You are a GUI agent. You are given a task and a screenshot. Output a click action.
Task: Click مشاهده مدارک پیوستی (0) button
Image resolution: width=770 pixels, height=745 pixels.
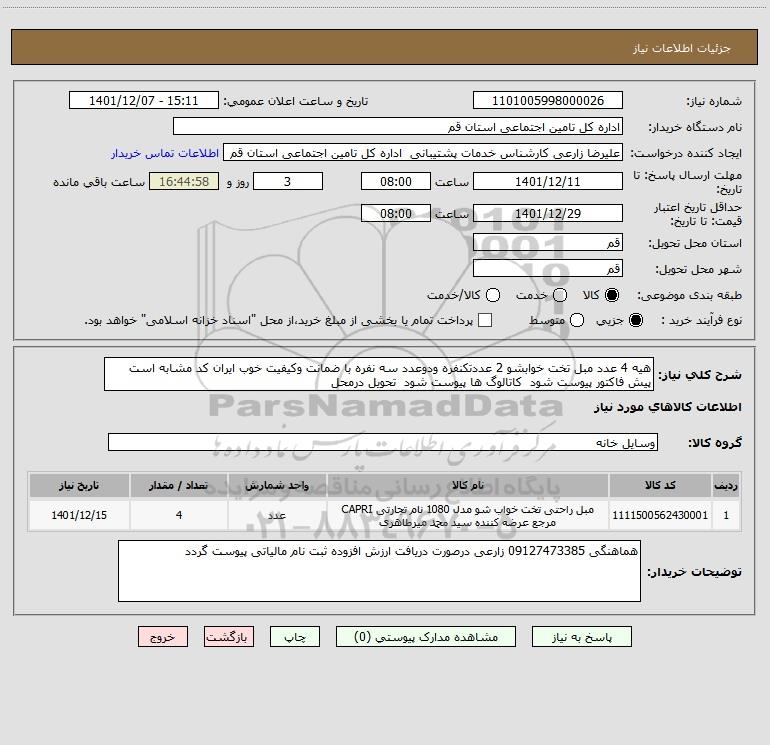click(x=426, y=637)
